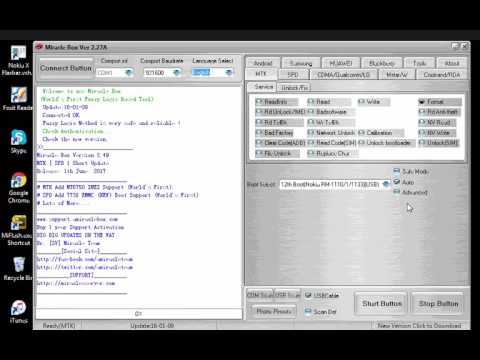480x360 pixels.
Task: Select the Rd UnLock/IMEI option
Action: tap(280, 112)
